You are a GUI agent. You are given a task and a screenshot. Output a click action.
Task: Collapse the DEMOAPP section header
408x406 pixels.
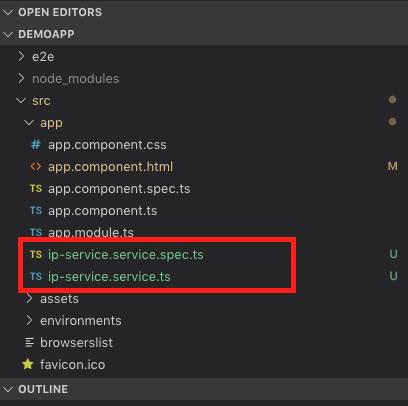point(8,34)
